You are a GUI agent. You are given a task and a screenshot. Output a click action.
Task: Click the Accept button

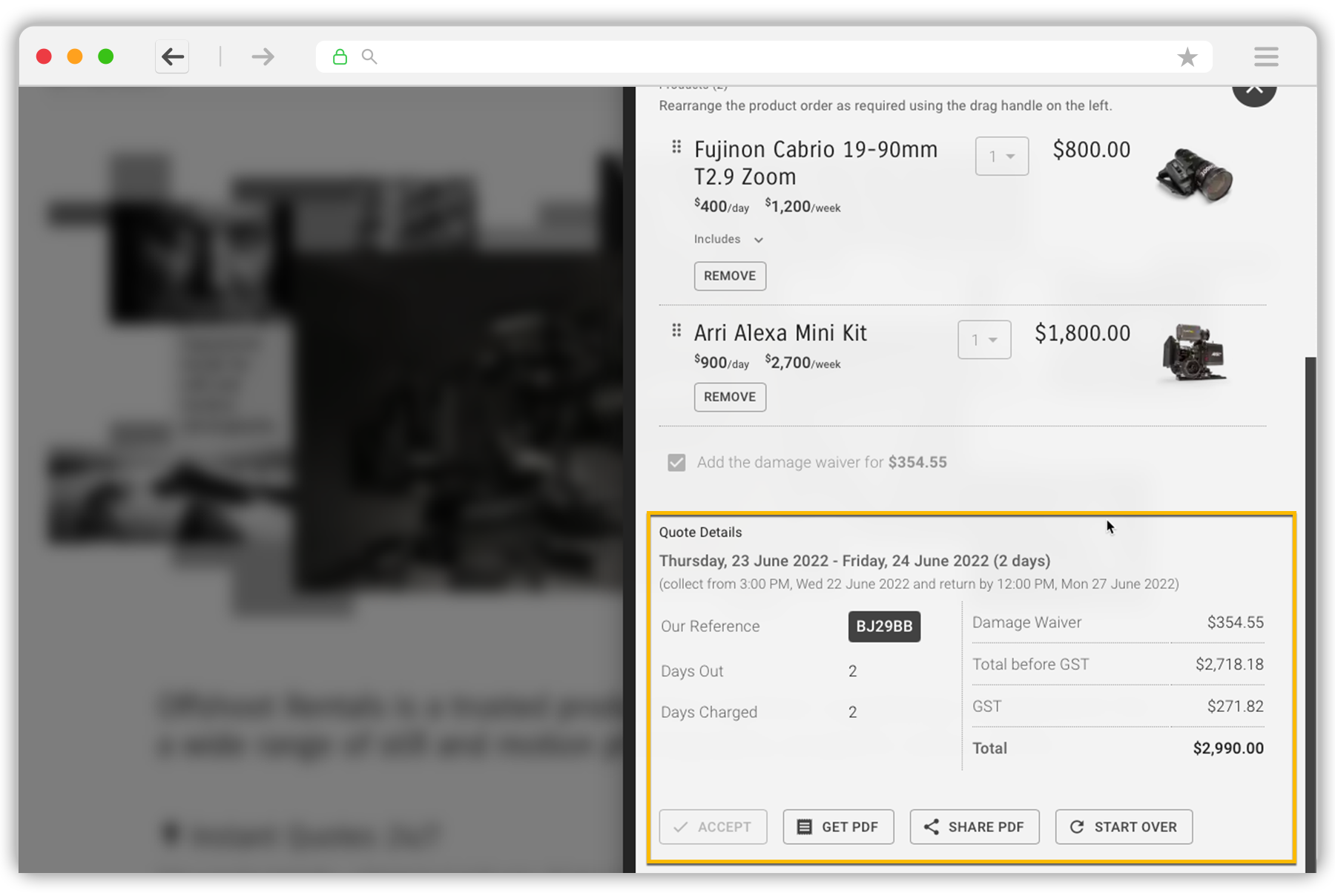[713, 827]
